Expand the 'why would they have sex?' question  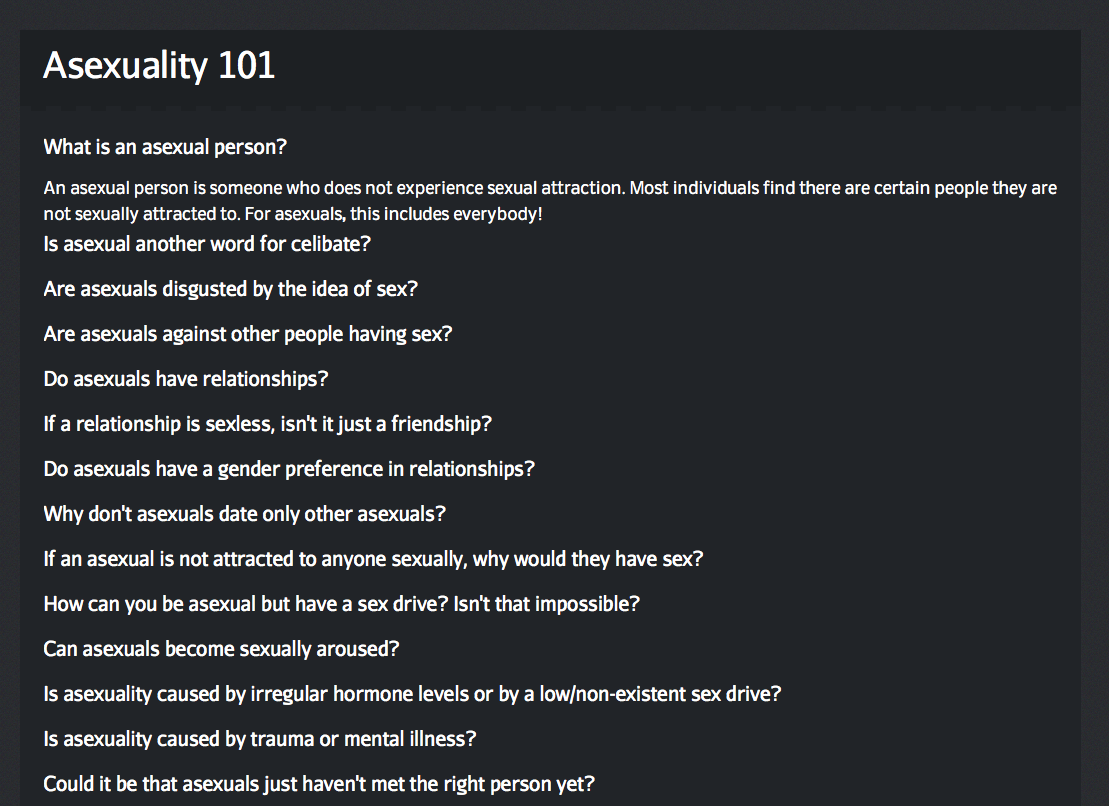click(x=373, y=559)
